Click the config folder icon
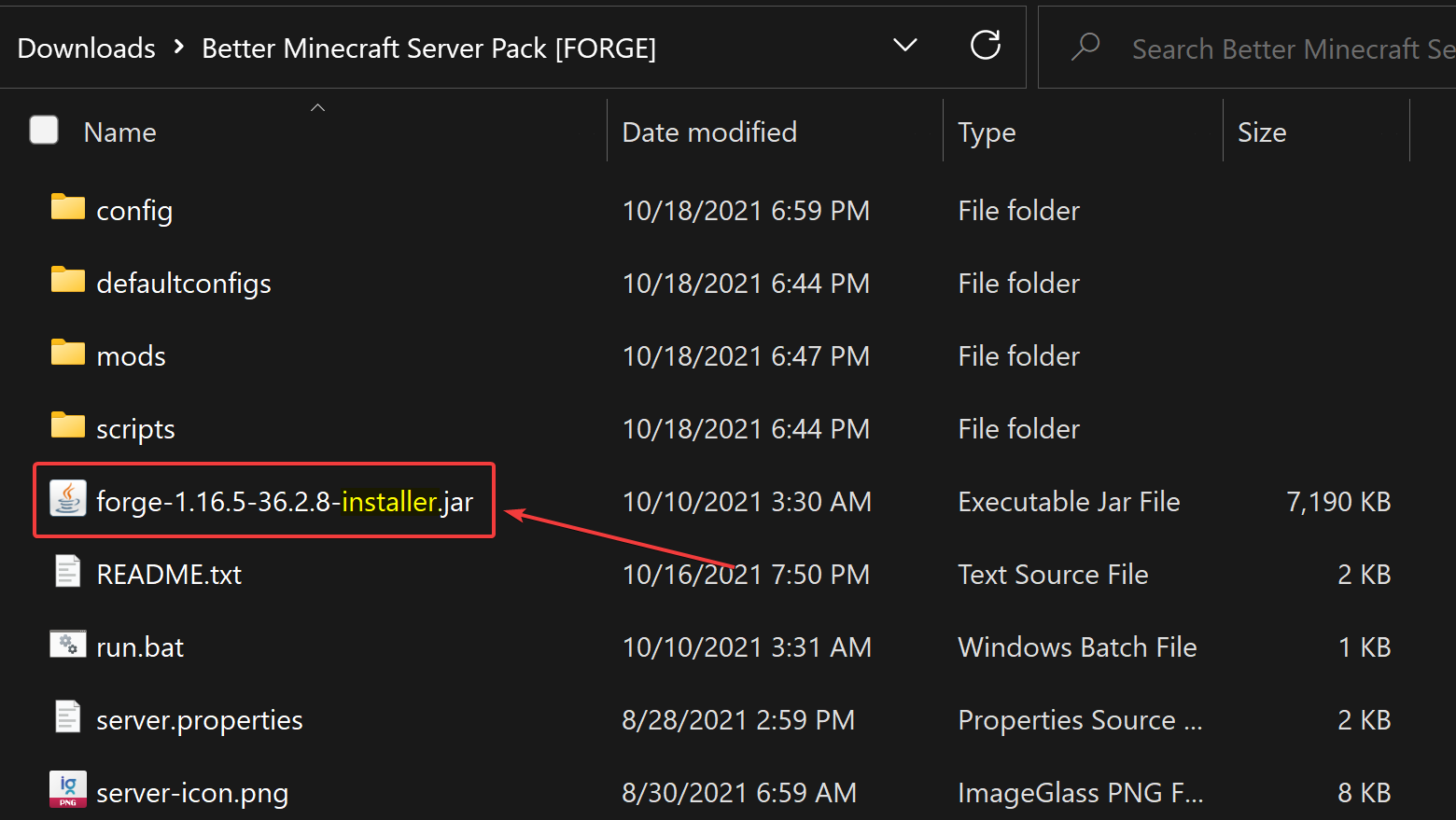1456x820 pixels. [x=67, y=207]
